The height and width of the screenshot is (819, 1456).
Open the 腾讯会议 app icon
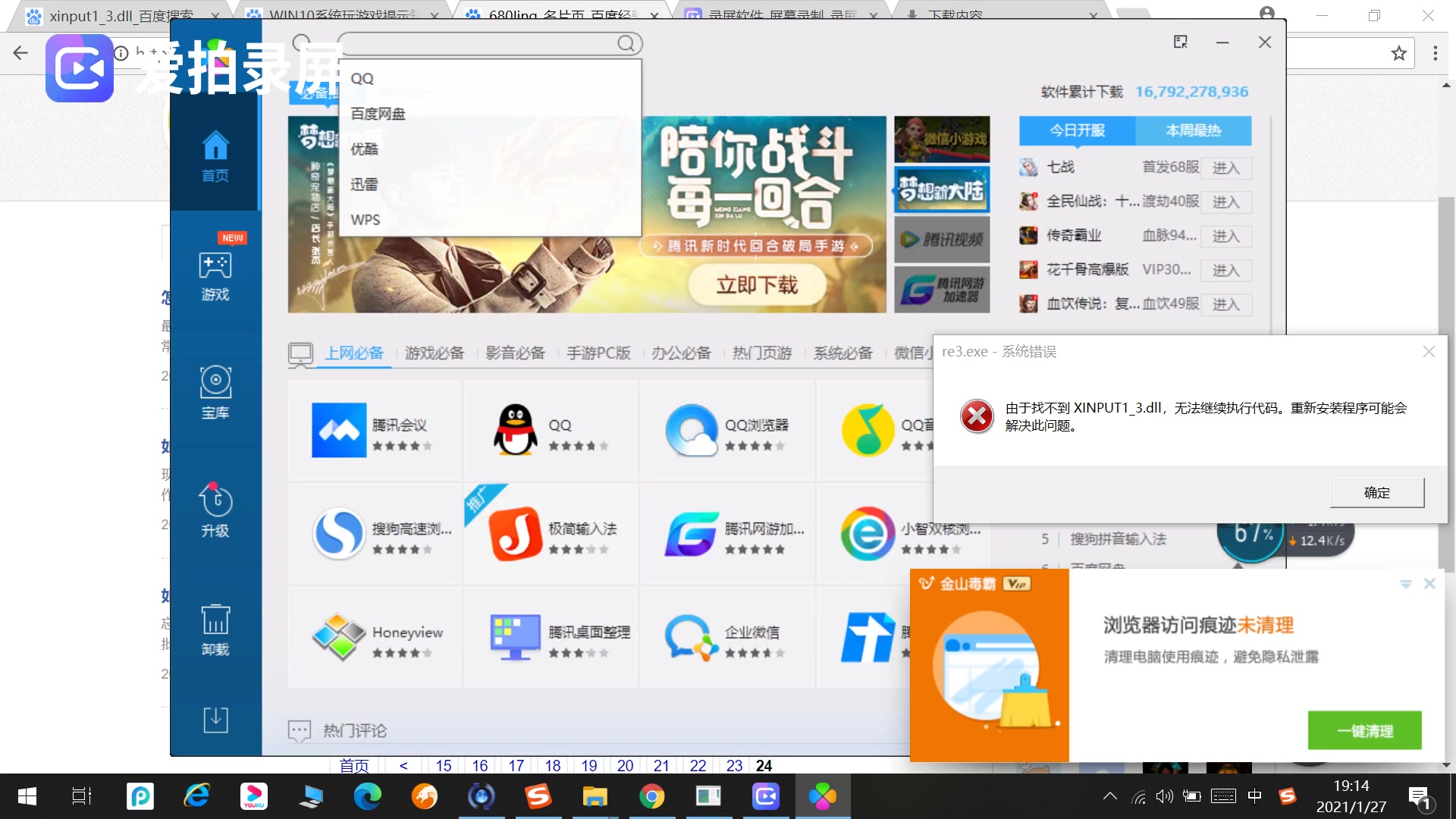[339, 430]
